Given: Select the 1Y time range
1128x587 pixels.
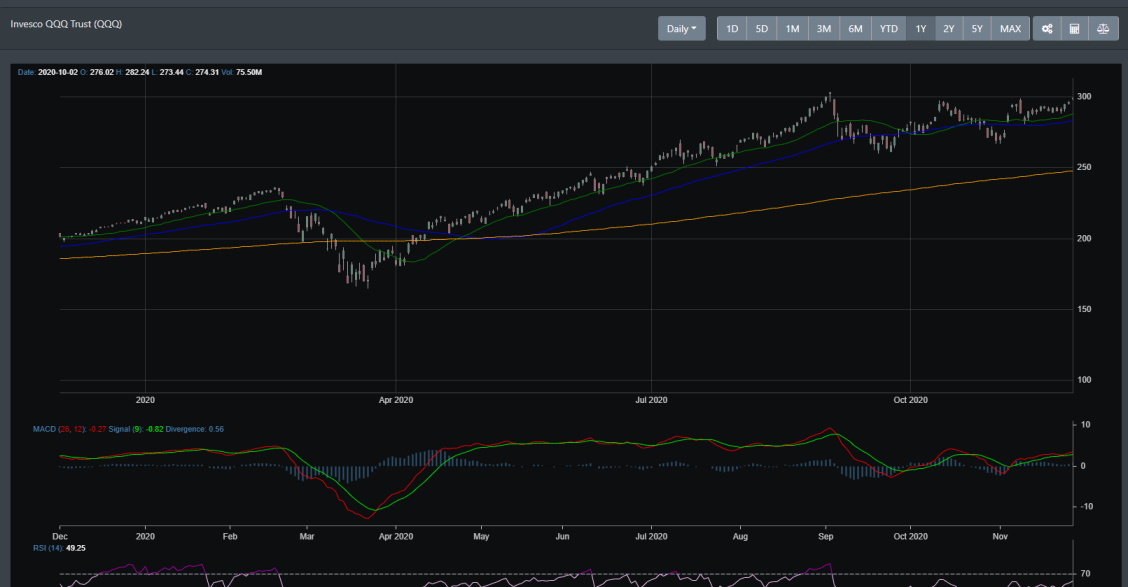Looking at the screenshot, I should coord(921,29).
